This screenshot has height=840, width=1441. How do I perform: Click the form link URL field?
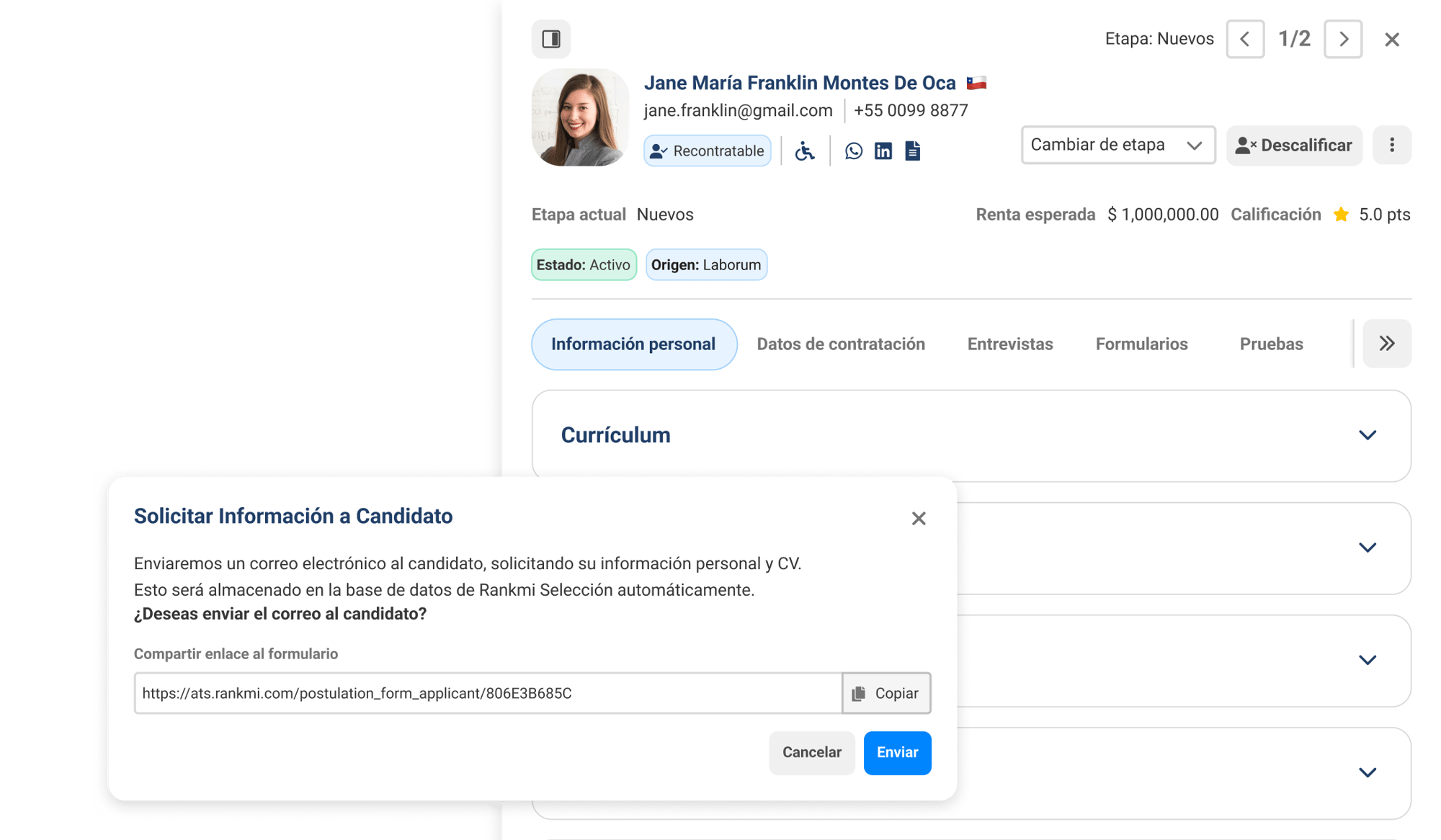point(487,693)
